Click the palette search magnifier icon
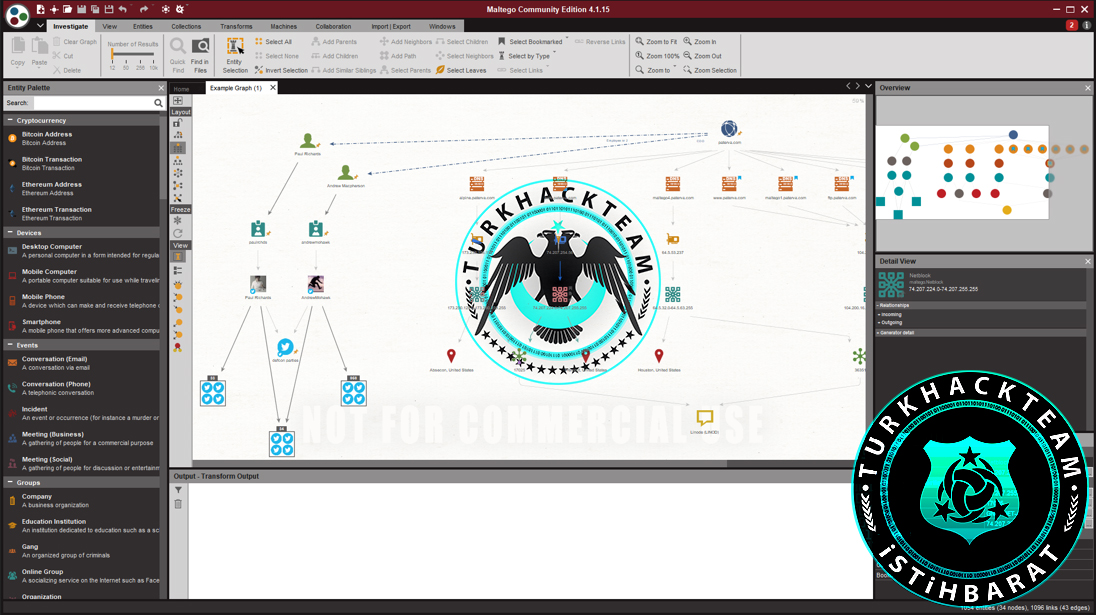Screen dimensions: 1096x615 point(158,103)
